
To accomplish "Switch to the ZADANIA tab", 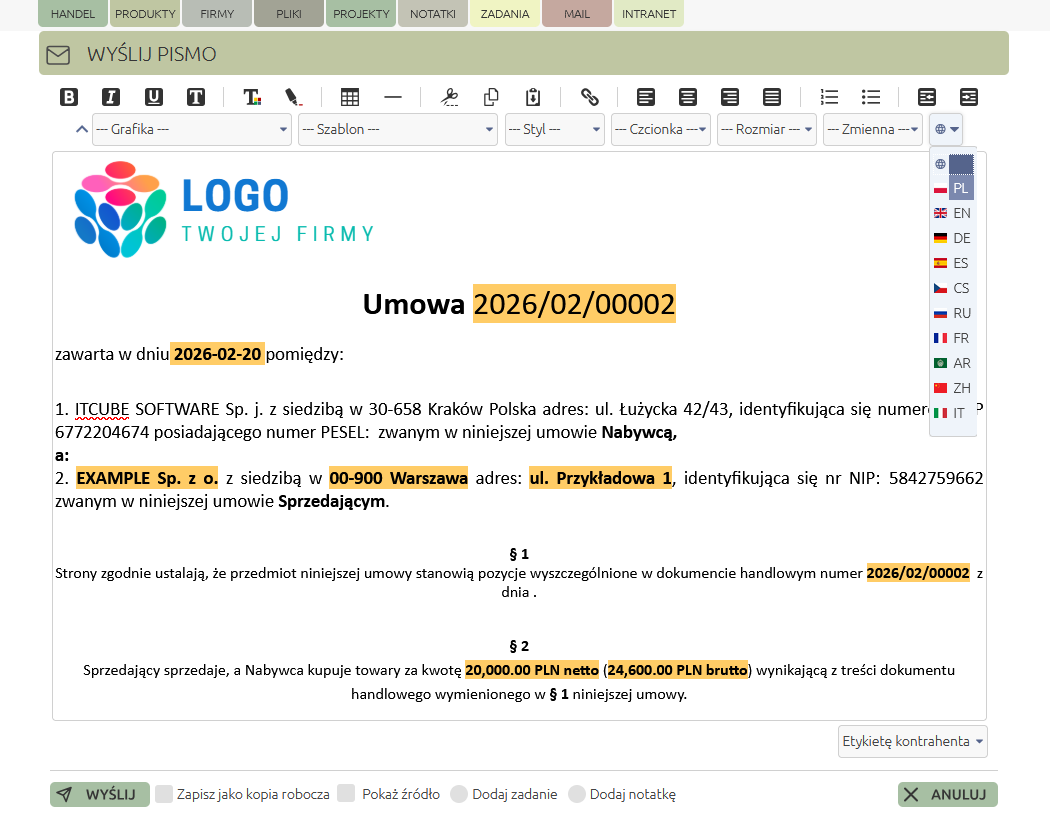I will 505,14.
